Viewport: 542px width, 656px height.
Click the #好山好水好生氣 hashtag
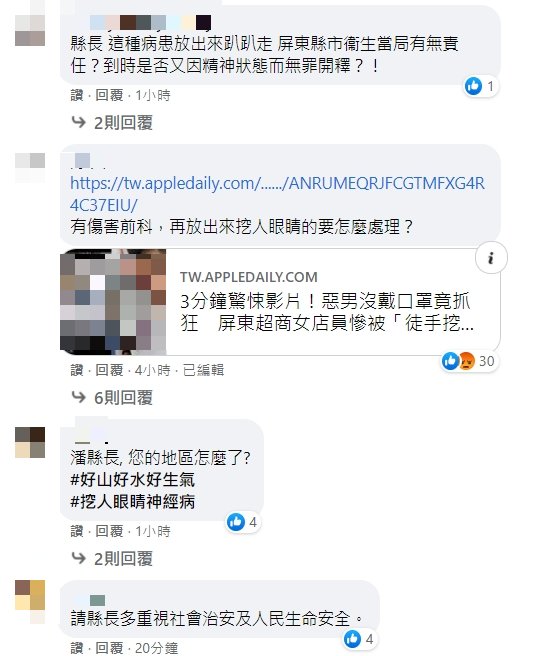(133, 479)
